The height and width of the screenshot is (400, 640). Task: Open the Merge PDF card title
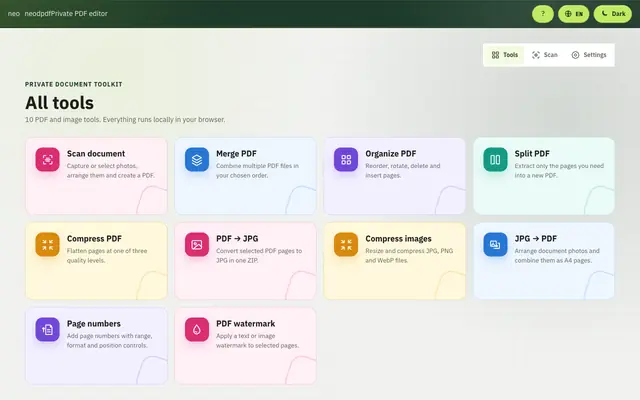click(x=236, y=153)
